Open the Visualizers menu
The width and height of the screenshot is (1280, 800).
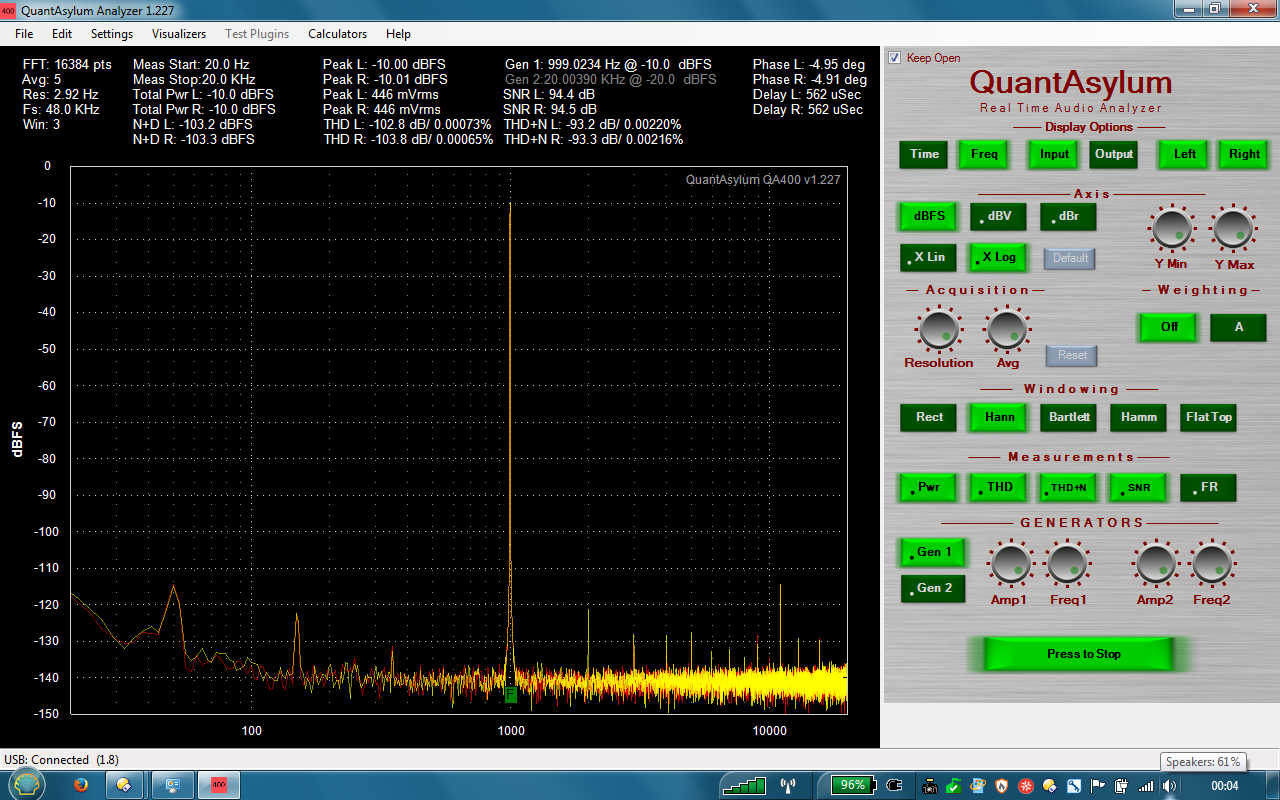pyautogui.click(x=179, y=34)
